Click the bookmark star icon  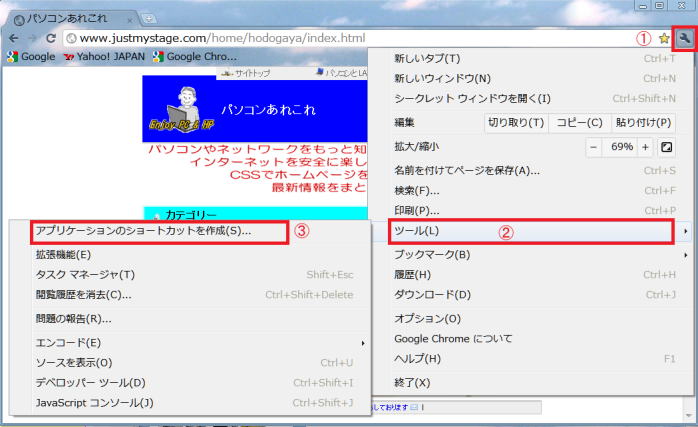(661, 38)
